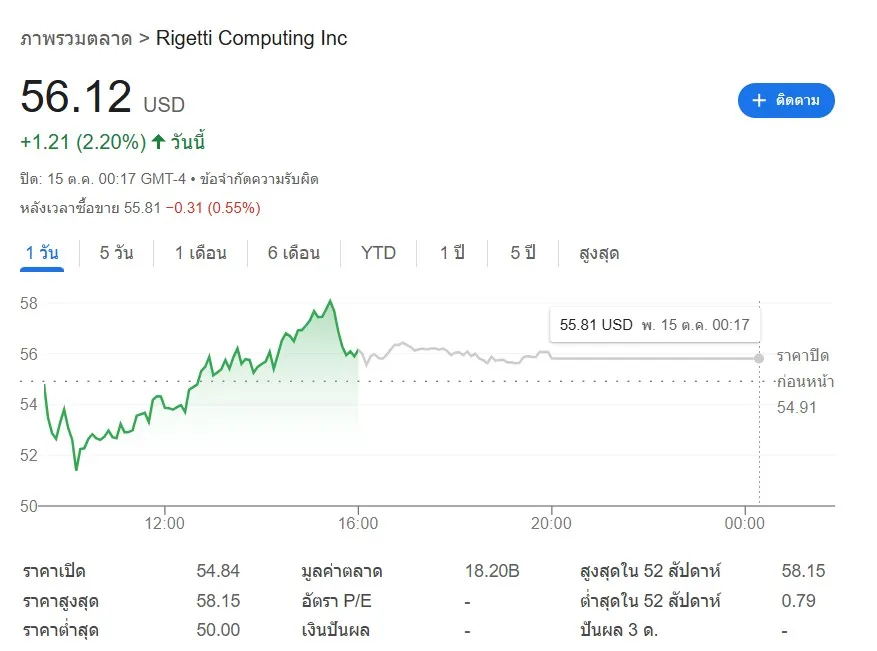
Task: Click the Rigetti Computing Inc title
Action: pyautogui.click(x=252, y=39)
